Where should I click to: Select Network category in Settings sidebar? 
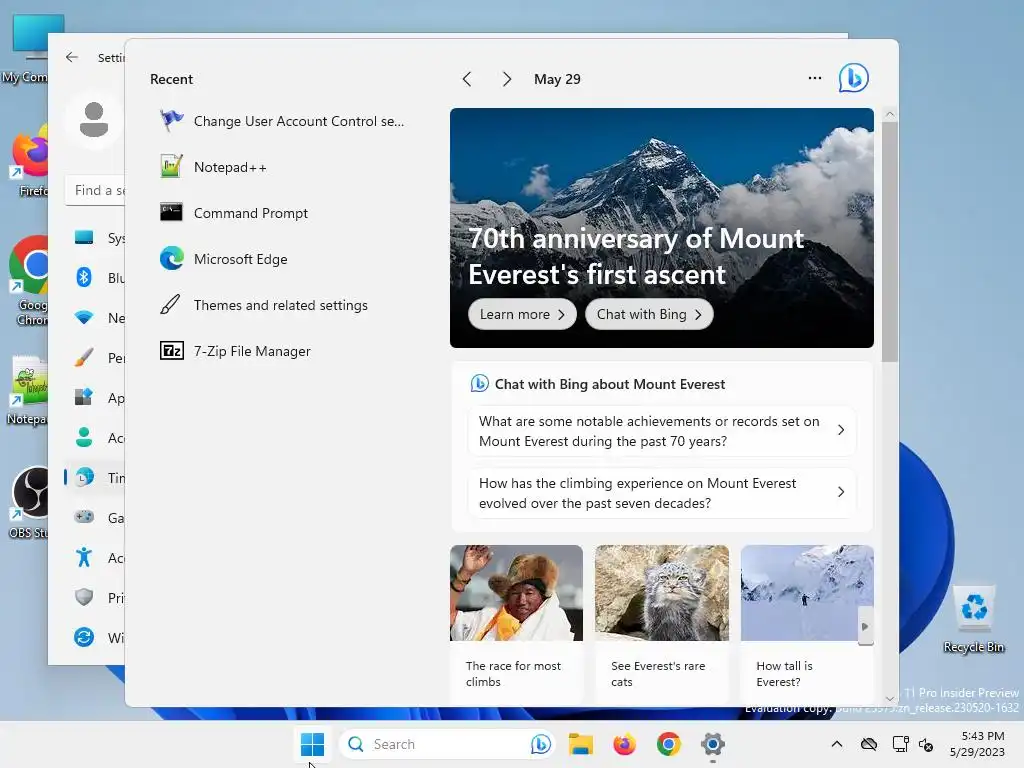click(97, 317)
